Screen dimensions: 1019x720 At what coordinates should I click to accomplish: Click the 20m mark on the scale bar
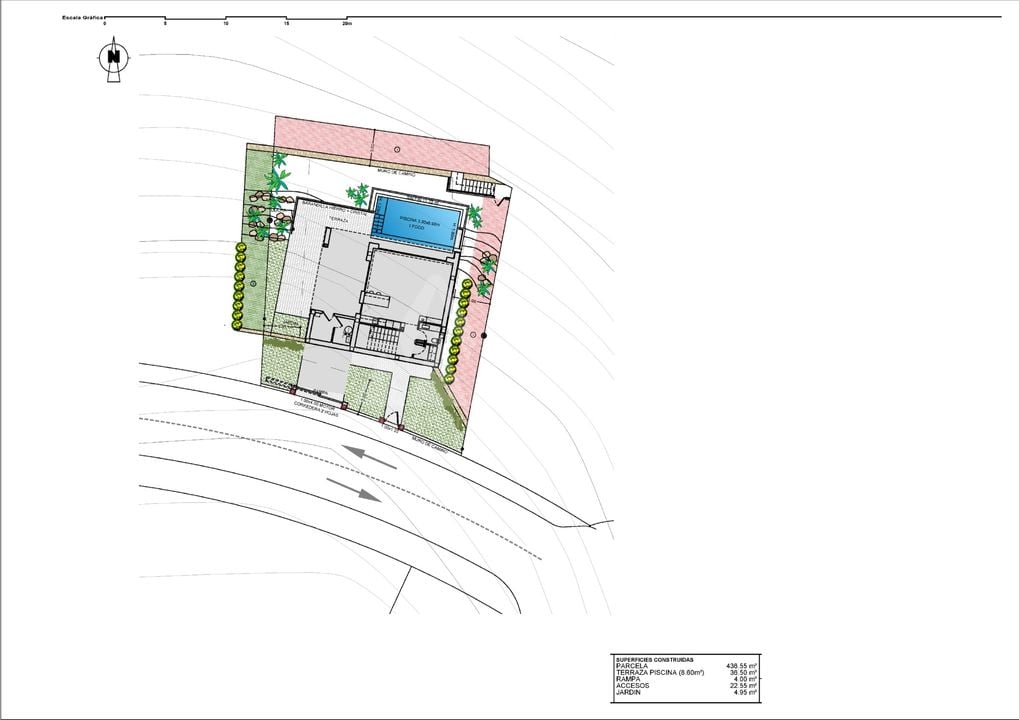(347, 23)
